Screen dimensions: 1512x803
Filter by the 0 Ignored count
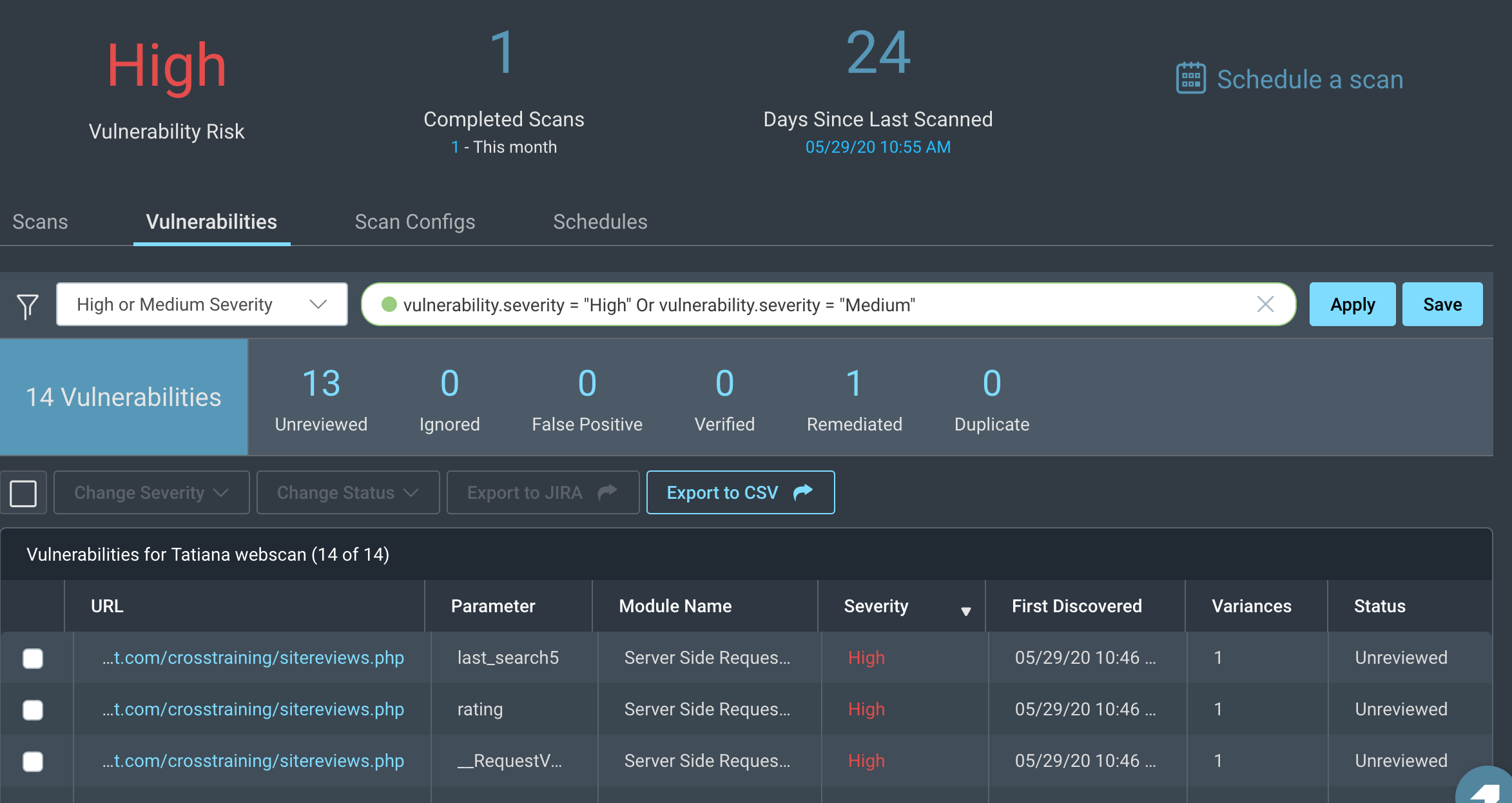(449, 400)
